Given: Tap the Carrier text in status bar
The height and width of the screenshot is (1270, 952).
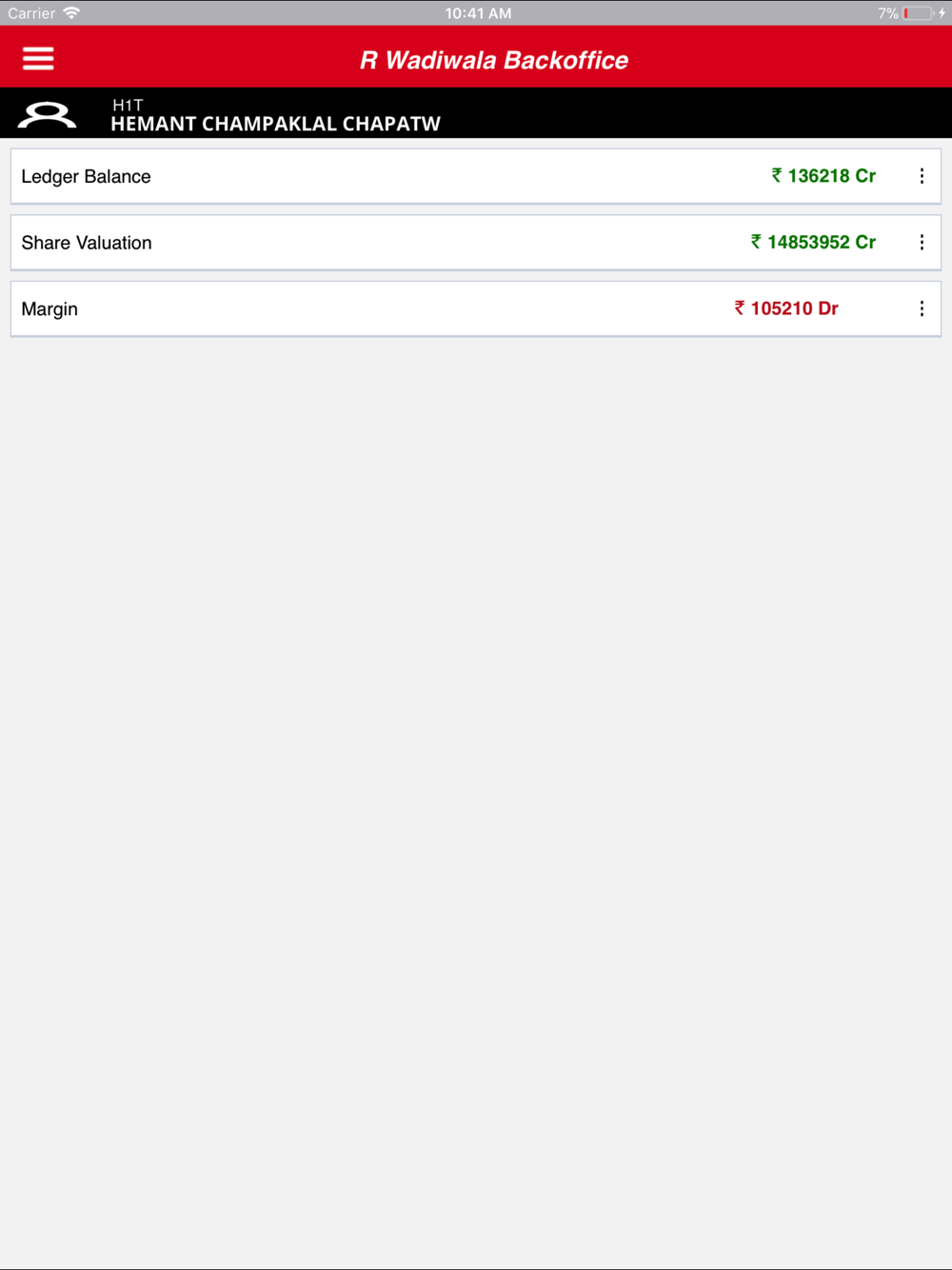Looking at the screenshot, I should 31,13.
